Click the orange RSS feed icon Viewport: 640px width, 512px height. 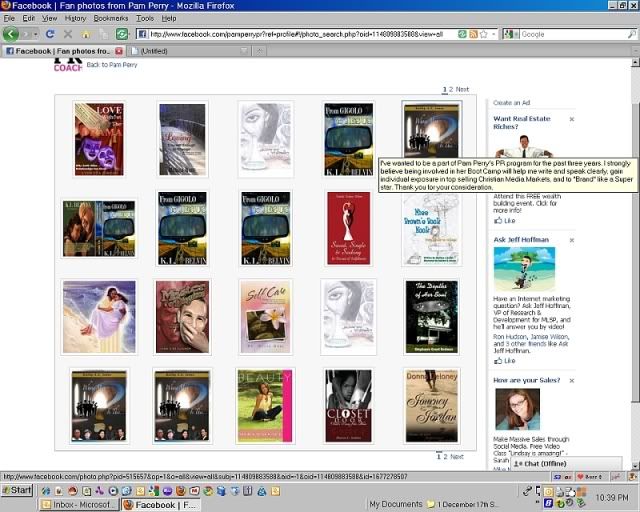tap(473, 34)
